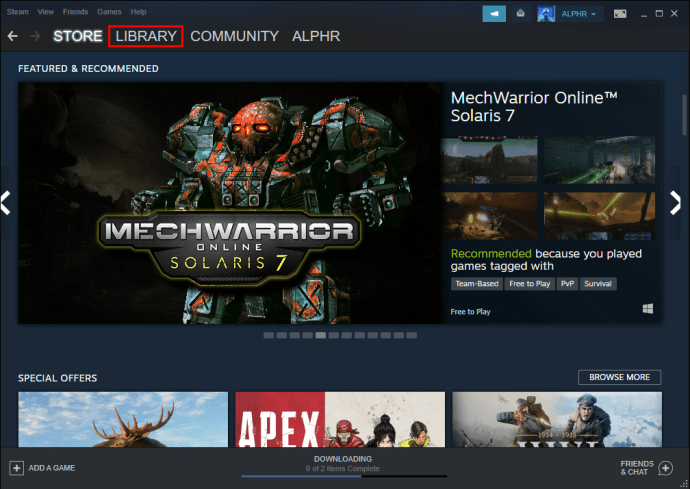Open the Steam menu
This screenshot has width=690, height=489.
click(x=18, y=12)
